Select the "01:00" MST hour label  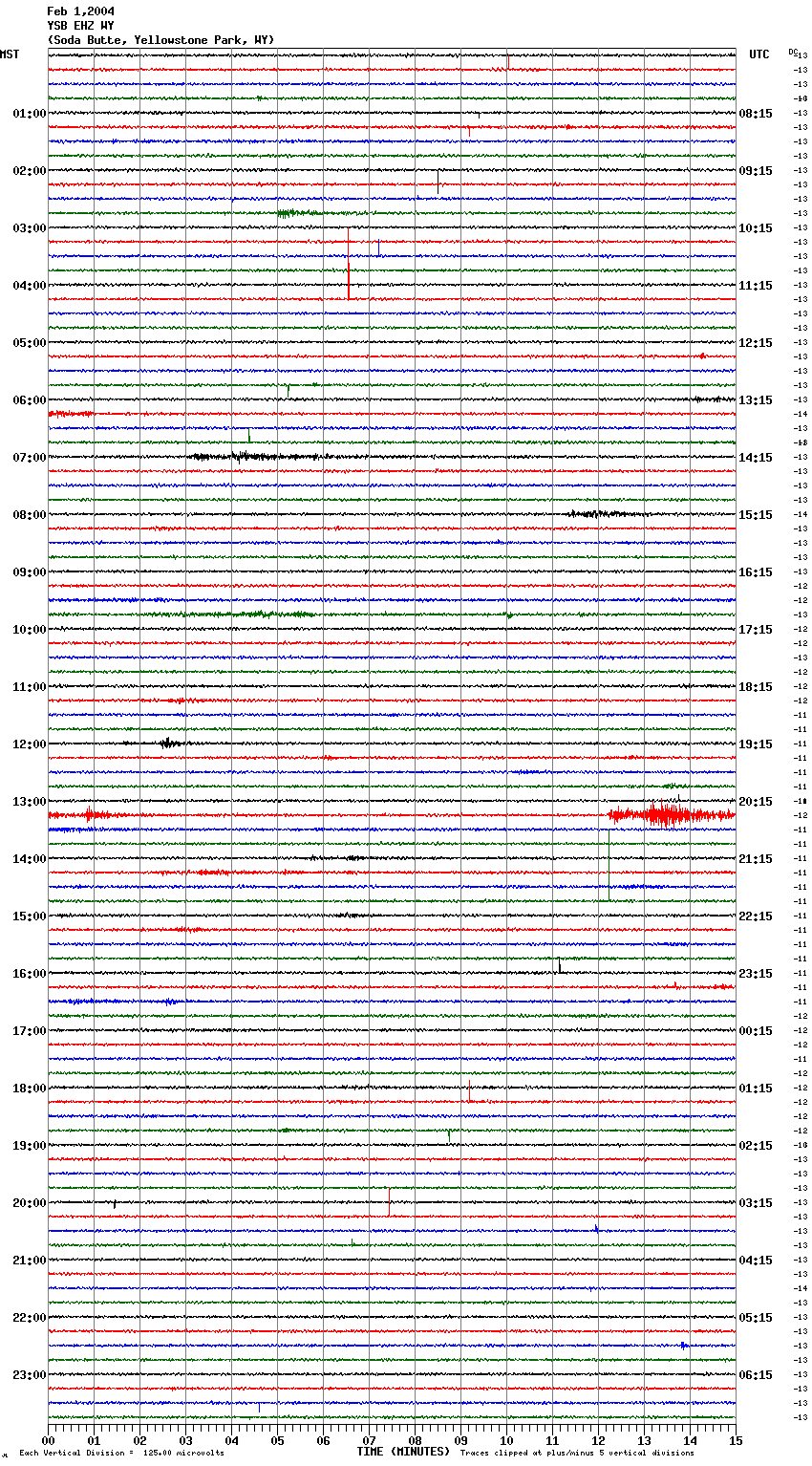30,114
